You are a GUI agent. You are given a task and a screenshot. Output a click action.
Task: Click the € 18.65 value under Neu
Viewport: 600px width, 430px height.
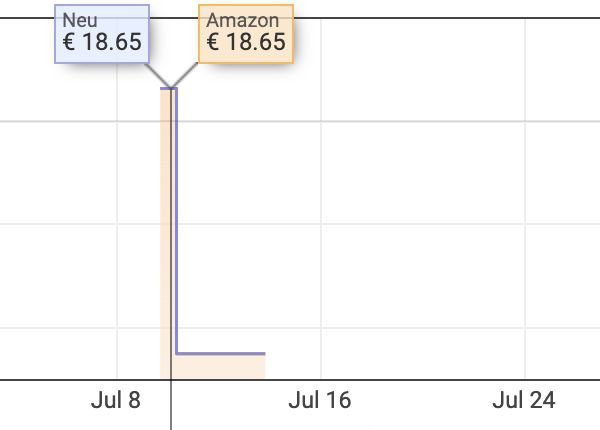[x=102, y=42]
